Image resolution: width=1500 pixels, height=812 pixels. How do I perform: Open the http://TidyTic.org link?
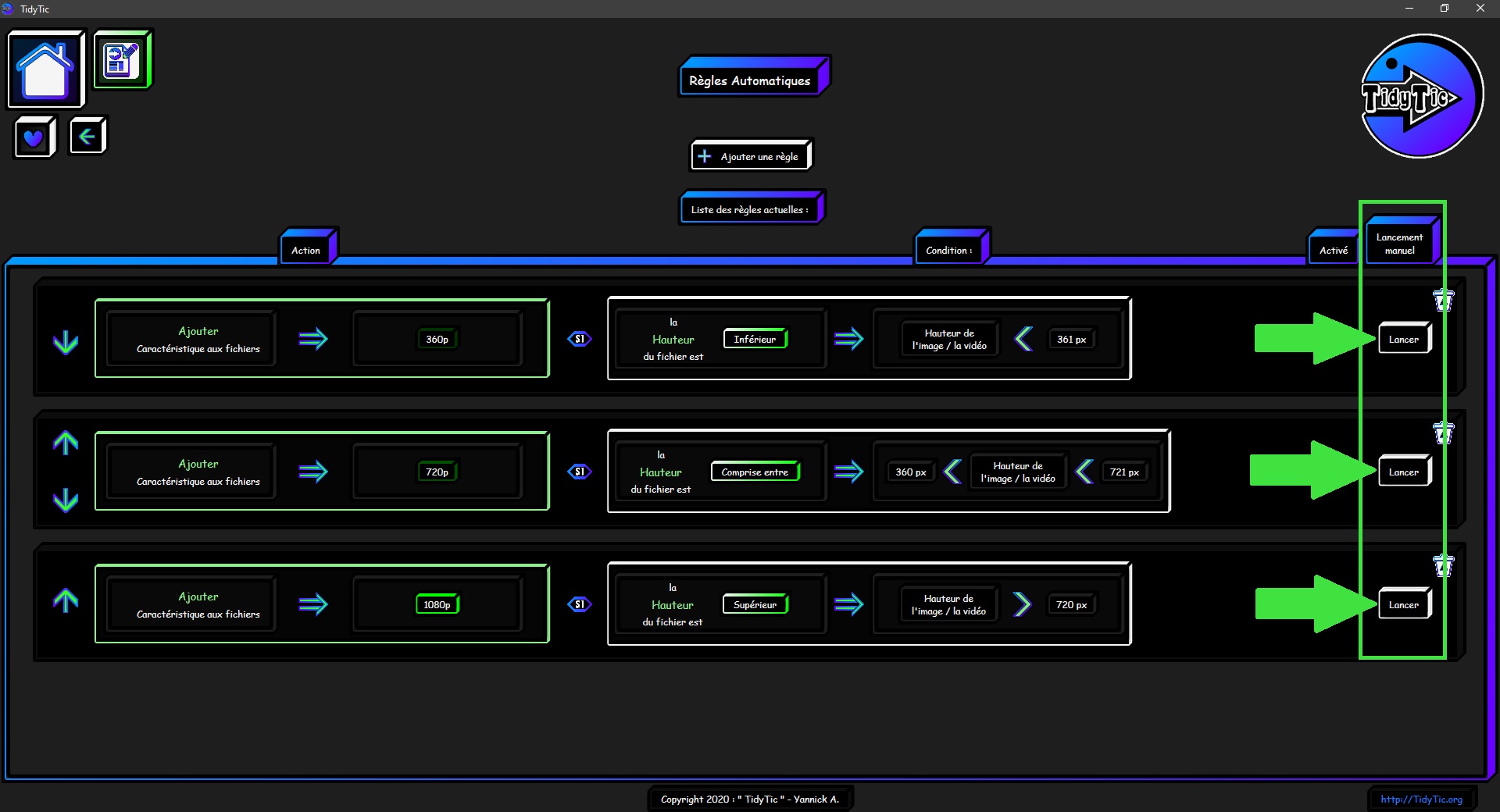pos(1421,799)
